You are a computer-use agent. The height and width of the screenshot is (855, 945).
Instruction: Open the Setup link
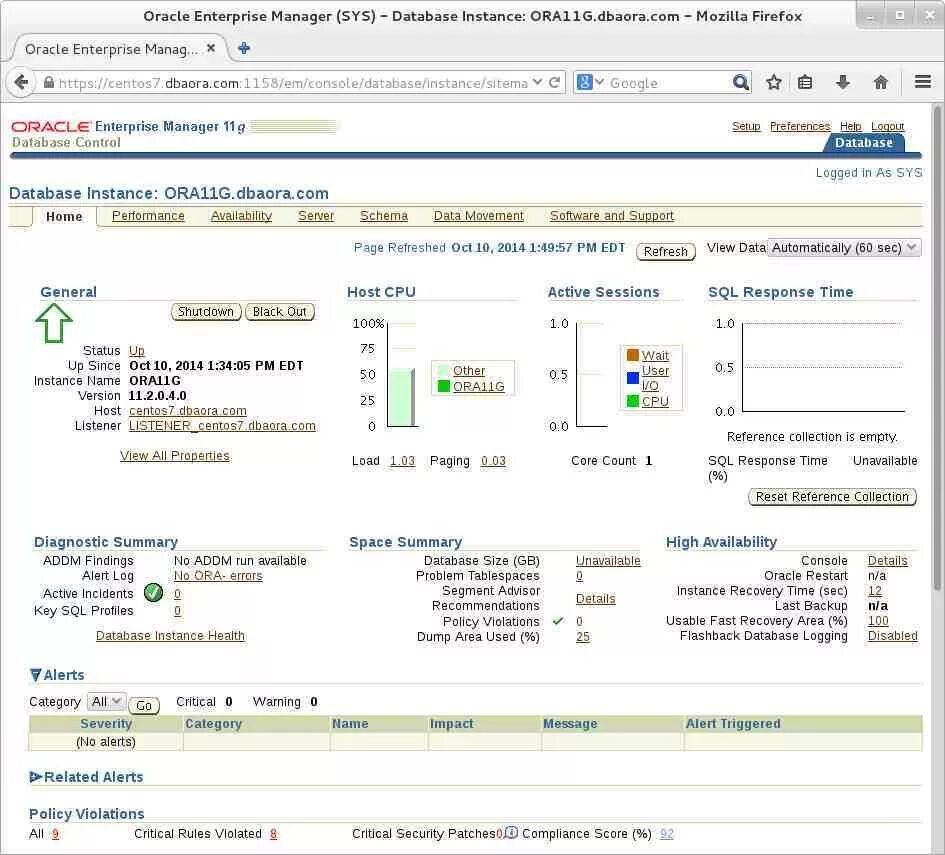(x=746, y=126)
